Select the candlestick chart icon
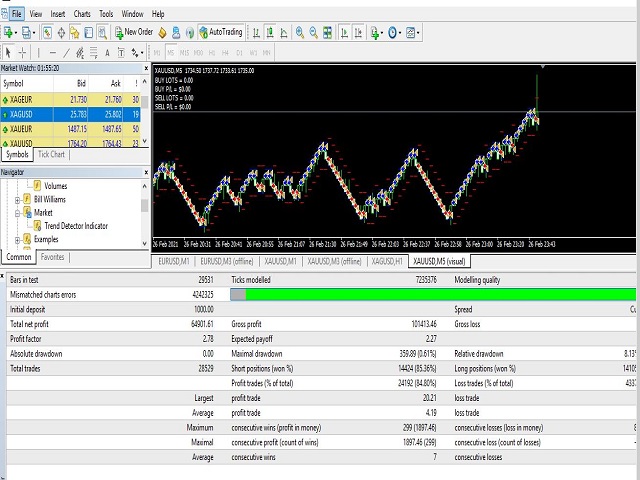The width and height of the screenshot is (640, 480). [270, 32]
